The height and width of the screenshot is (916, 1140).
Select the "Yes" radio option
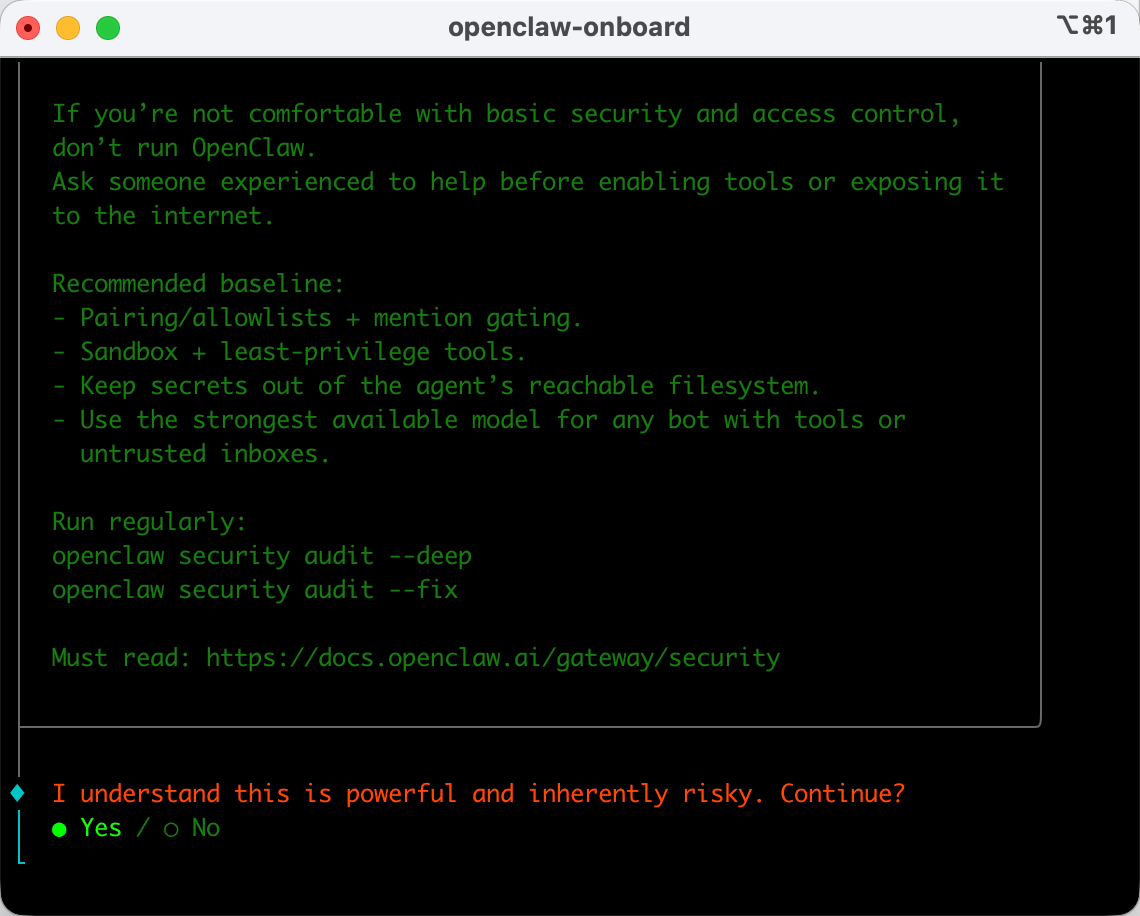[87, 828]
